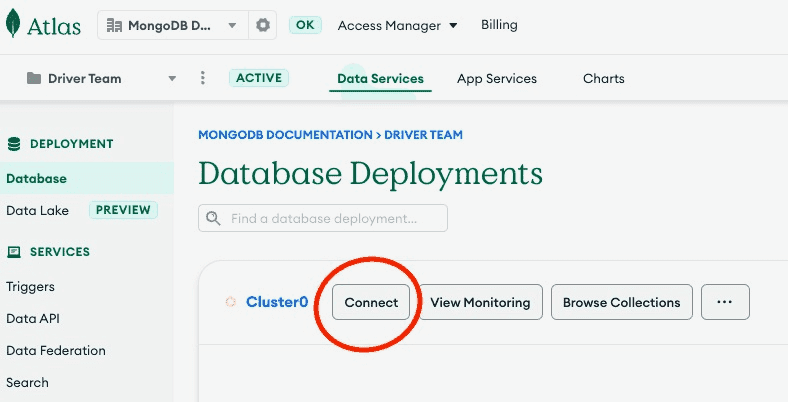This screenshot has width=788, height=402.
Task: Open the Cluster0 more options button
Action: tap(725, 302)
